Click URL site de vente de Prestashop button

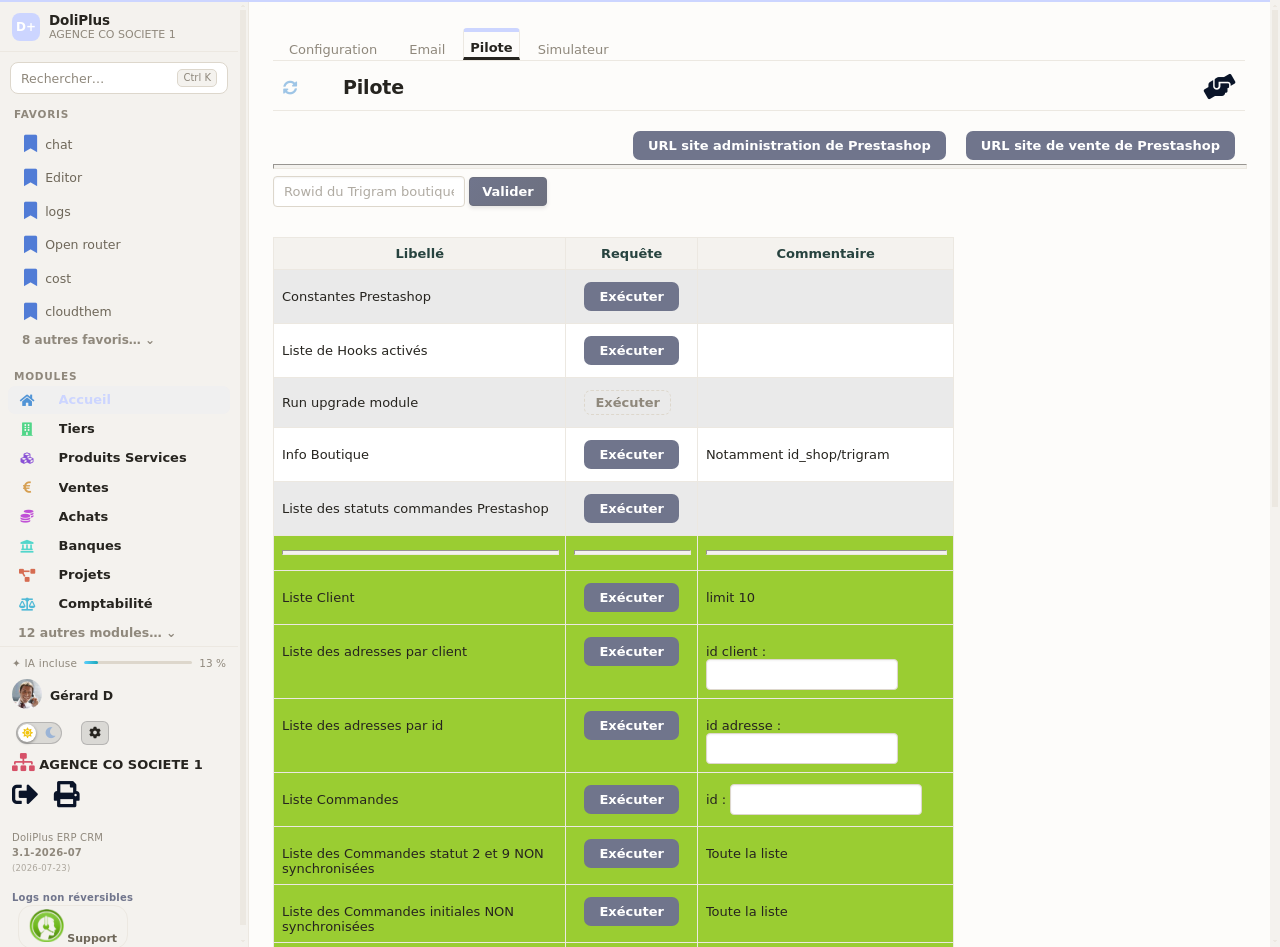point(1100,145)
